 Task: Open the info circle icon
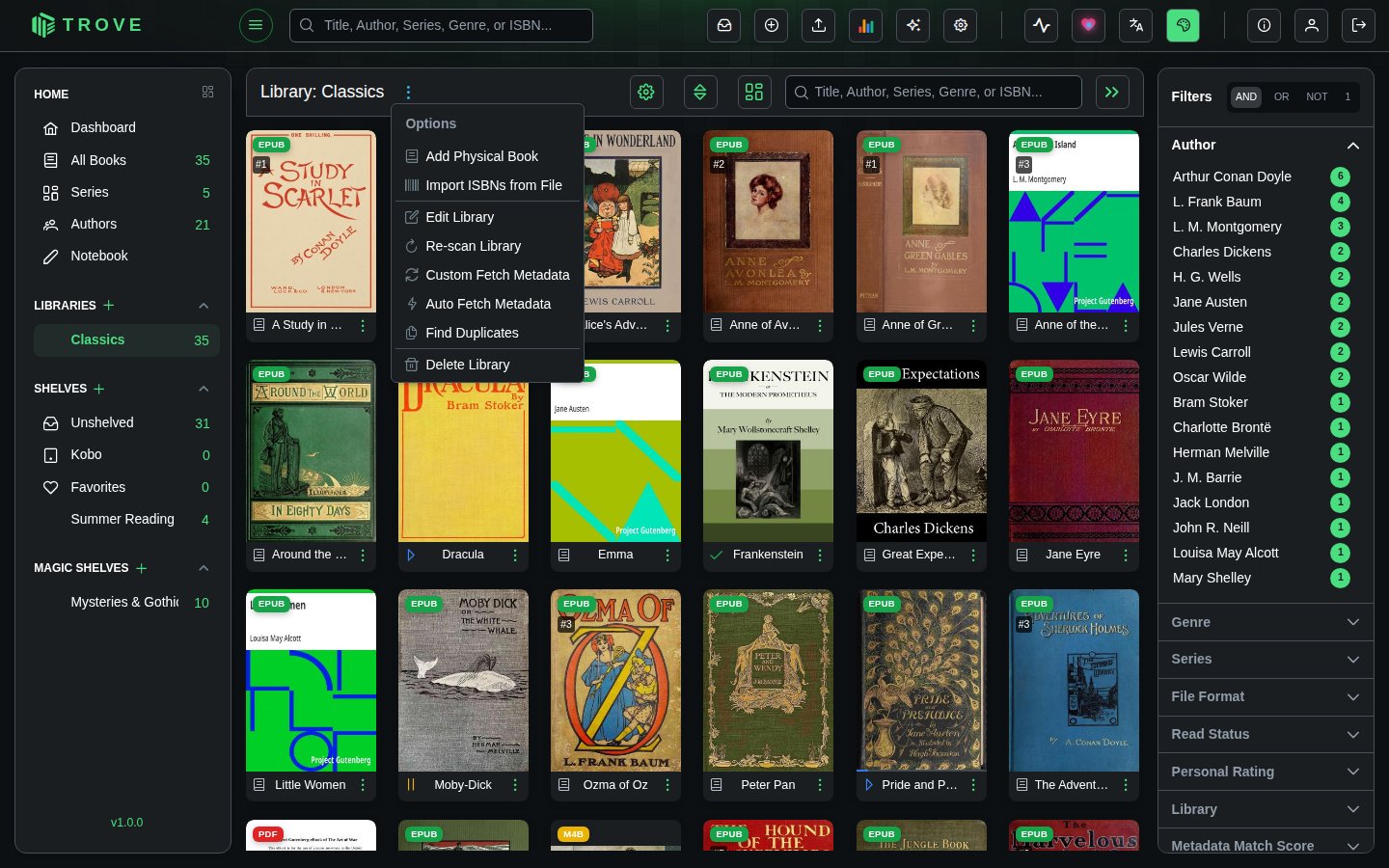click(1265, 25)
